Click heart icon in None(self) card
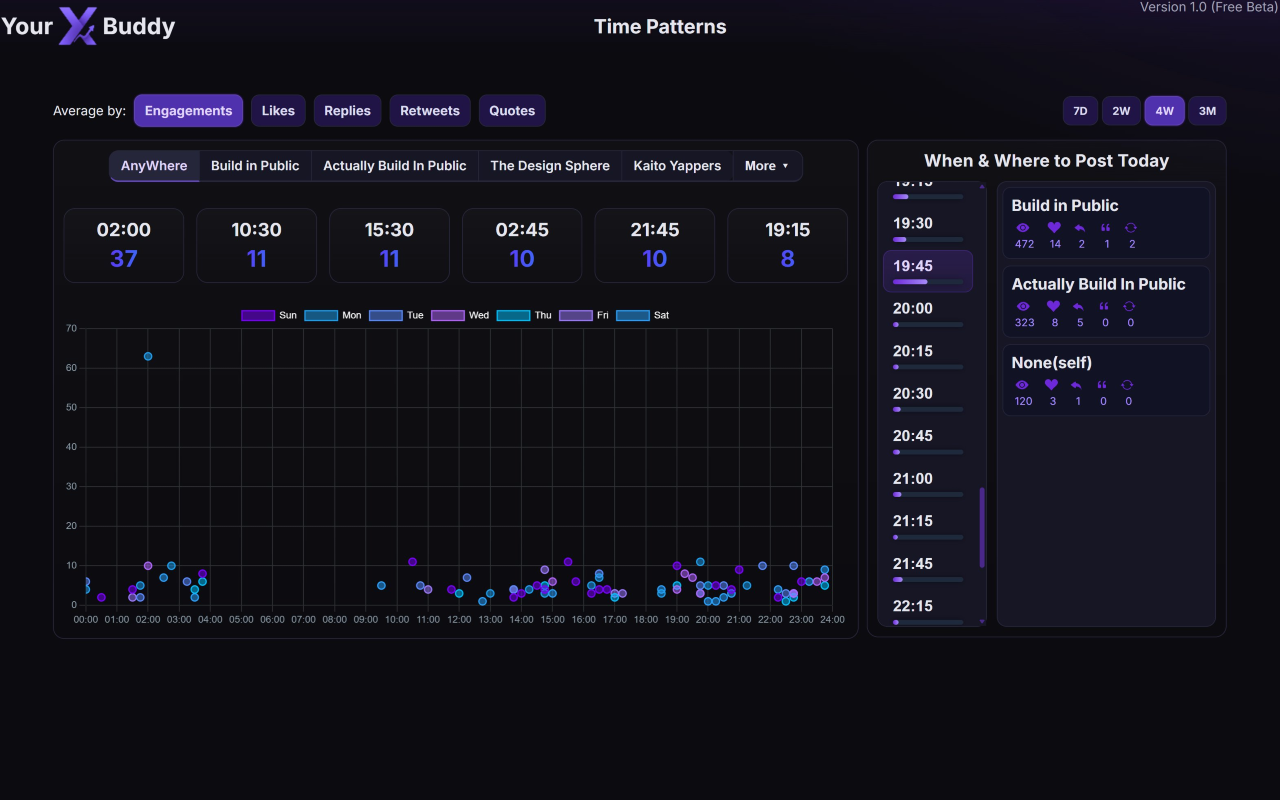 point(1051,385)
